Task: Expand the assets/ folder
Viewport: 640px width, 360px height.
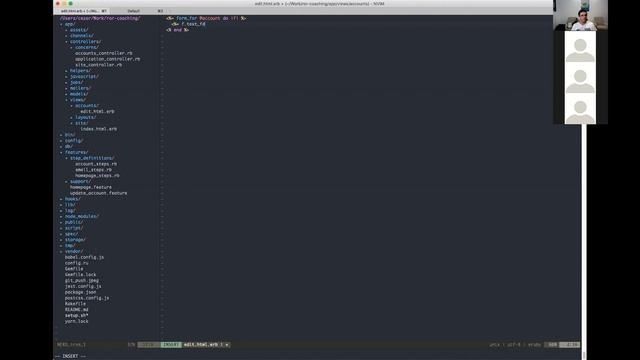Action: click(x=78, y=30)
